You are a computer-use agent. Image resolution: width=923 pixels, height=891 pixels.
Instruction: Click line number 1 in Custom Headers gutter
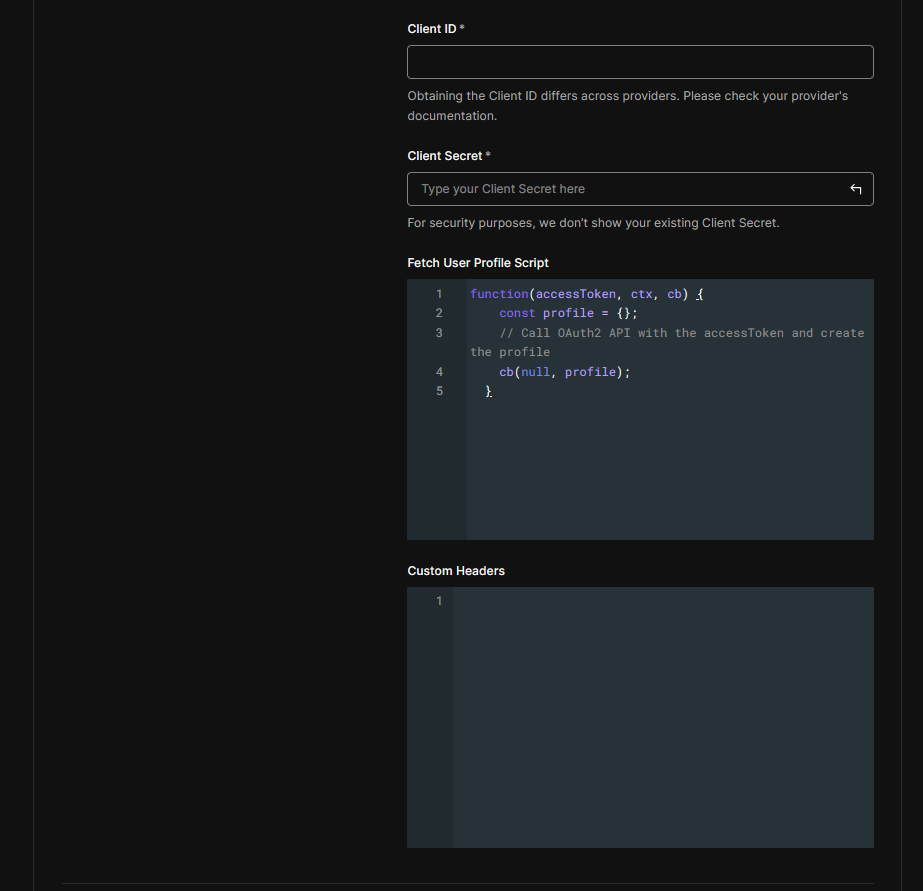(x=438, y=601)
